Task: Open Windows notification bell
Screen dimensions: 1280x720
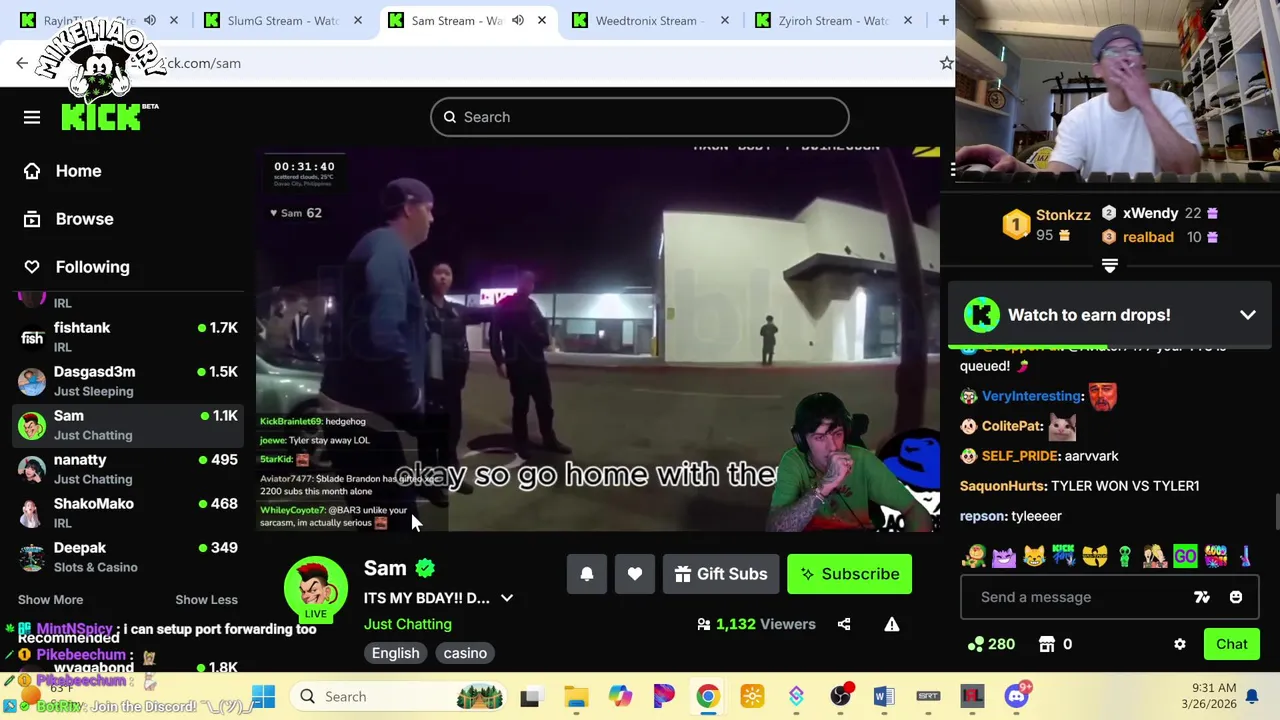Action: [1252, 696]
